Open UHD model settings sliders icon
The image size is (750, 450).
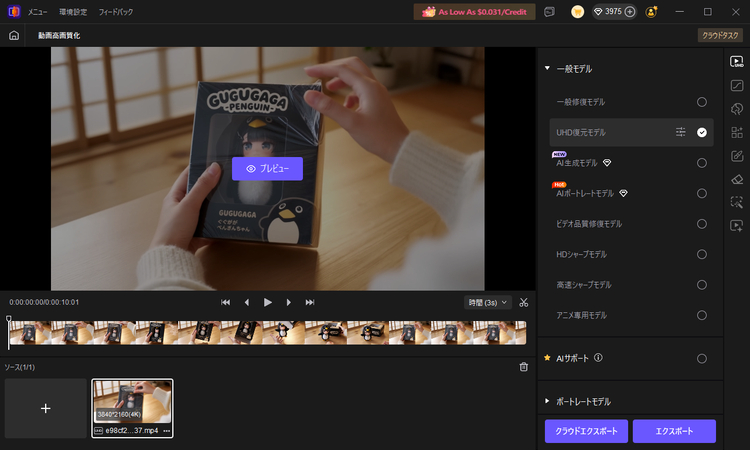680,132
